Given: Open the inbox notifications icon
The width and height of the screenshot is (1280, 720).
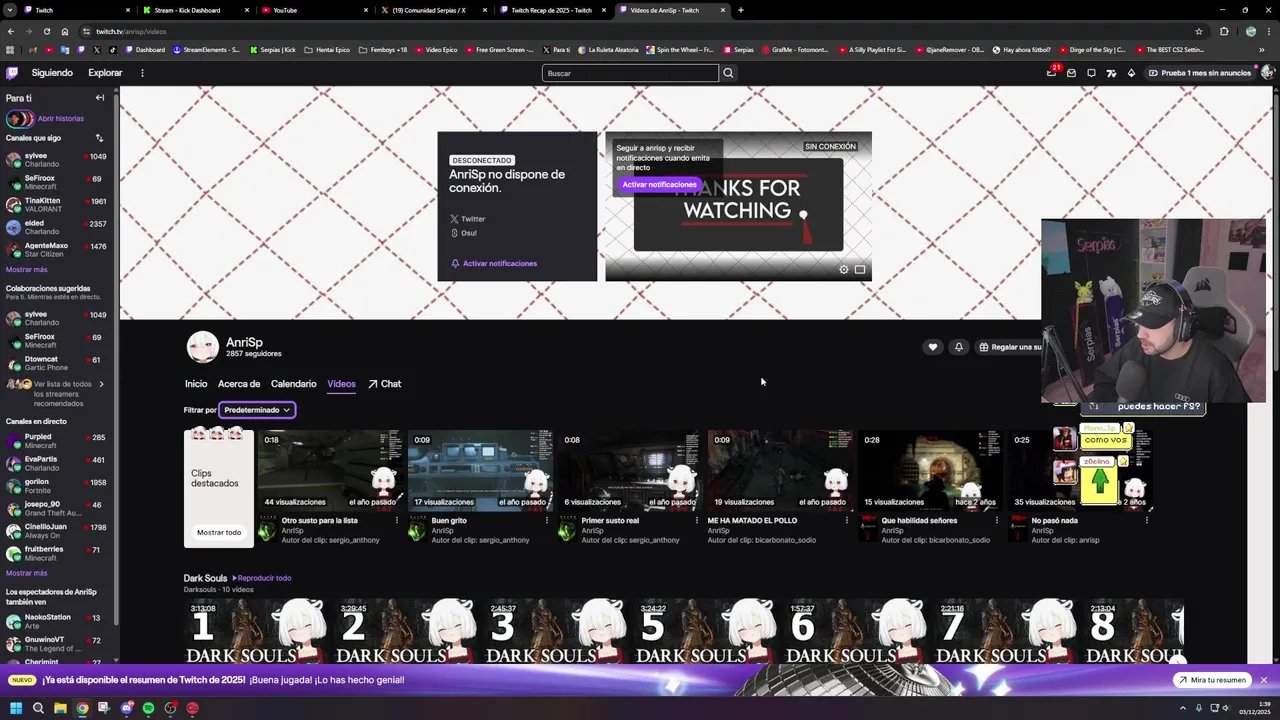Looking at the screenshot, I should 1071,73.
